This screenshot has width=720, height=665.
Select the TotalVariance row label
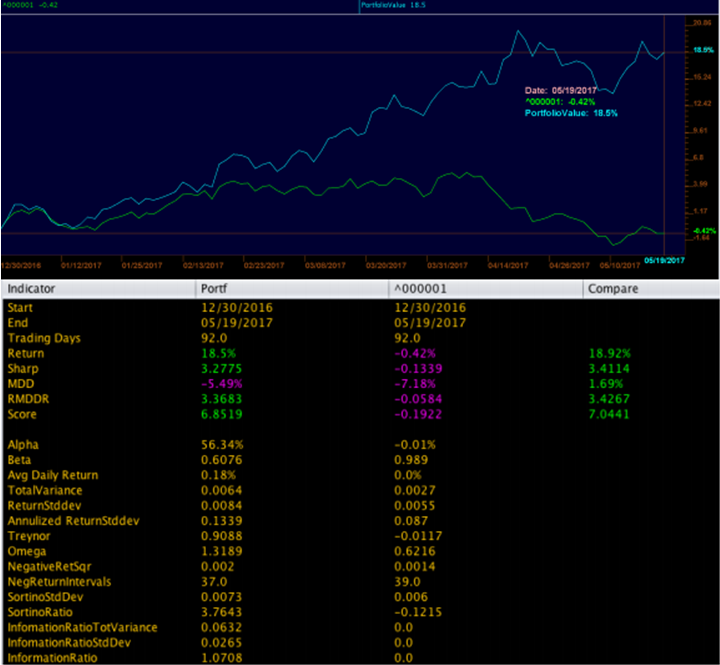pyautogui.click(x=45, y=490)
